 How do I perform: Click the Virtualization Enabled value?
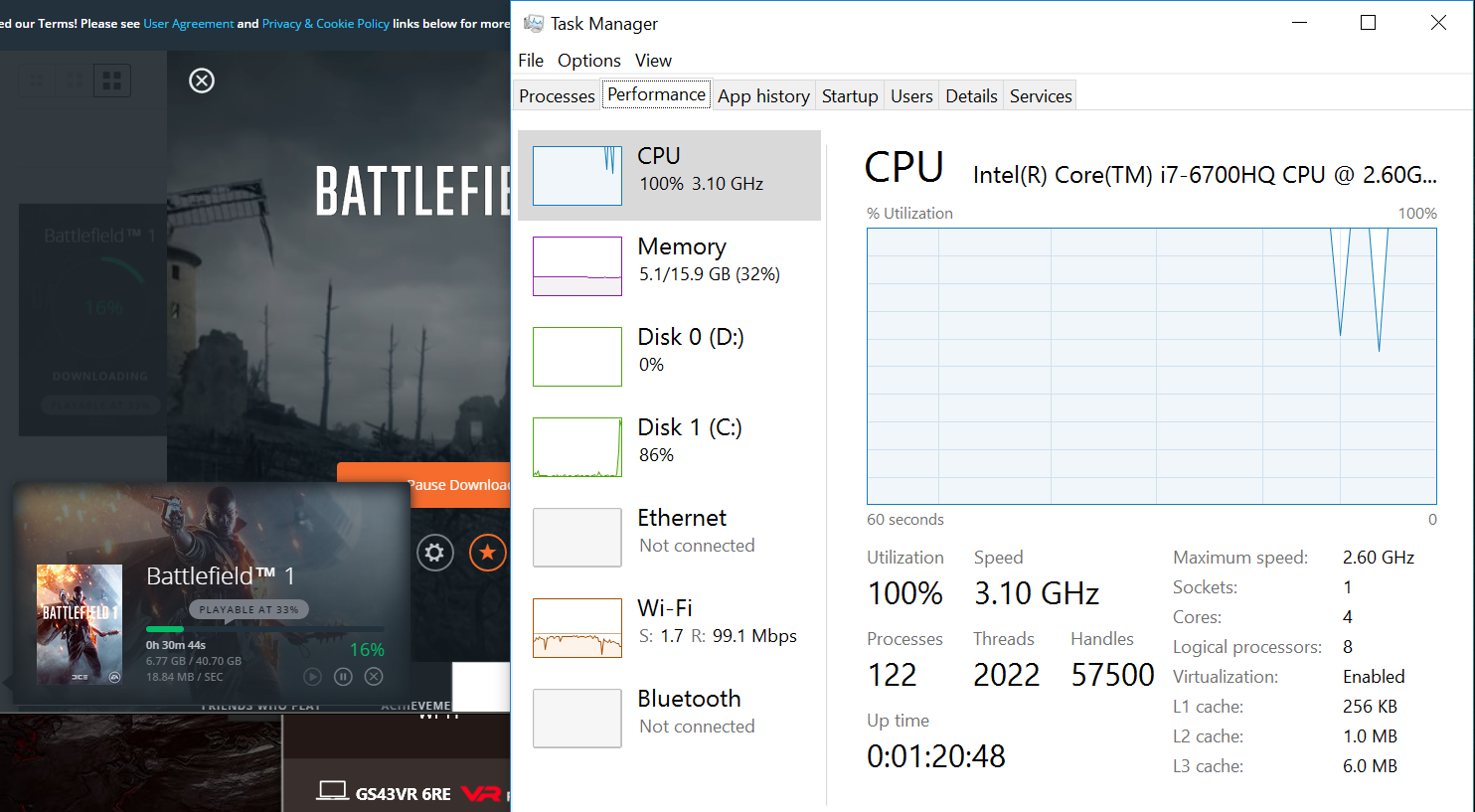[1374, 677]
